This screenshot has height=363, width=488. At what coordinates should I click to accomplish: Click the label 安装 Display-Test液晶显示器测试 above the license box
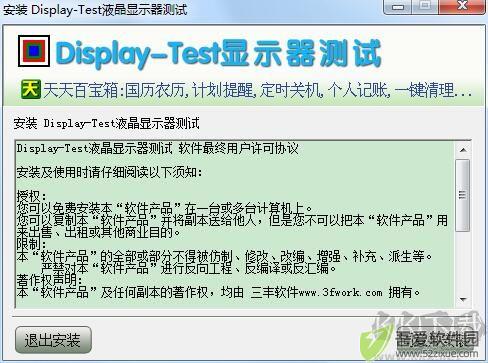[107, 123]
